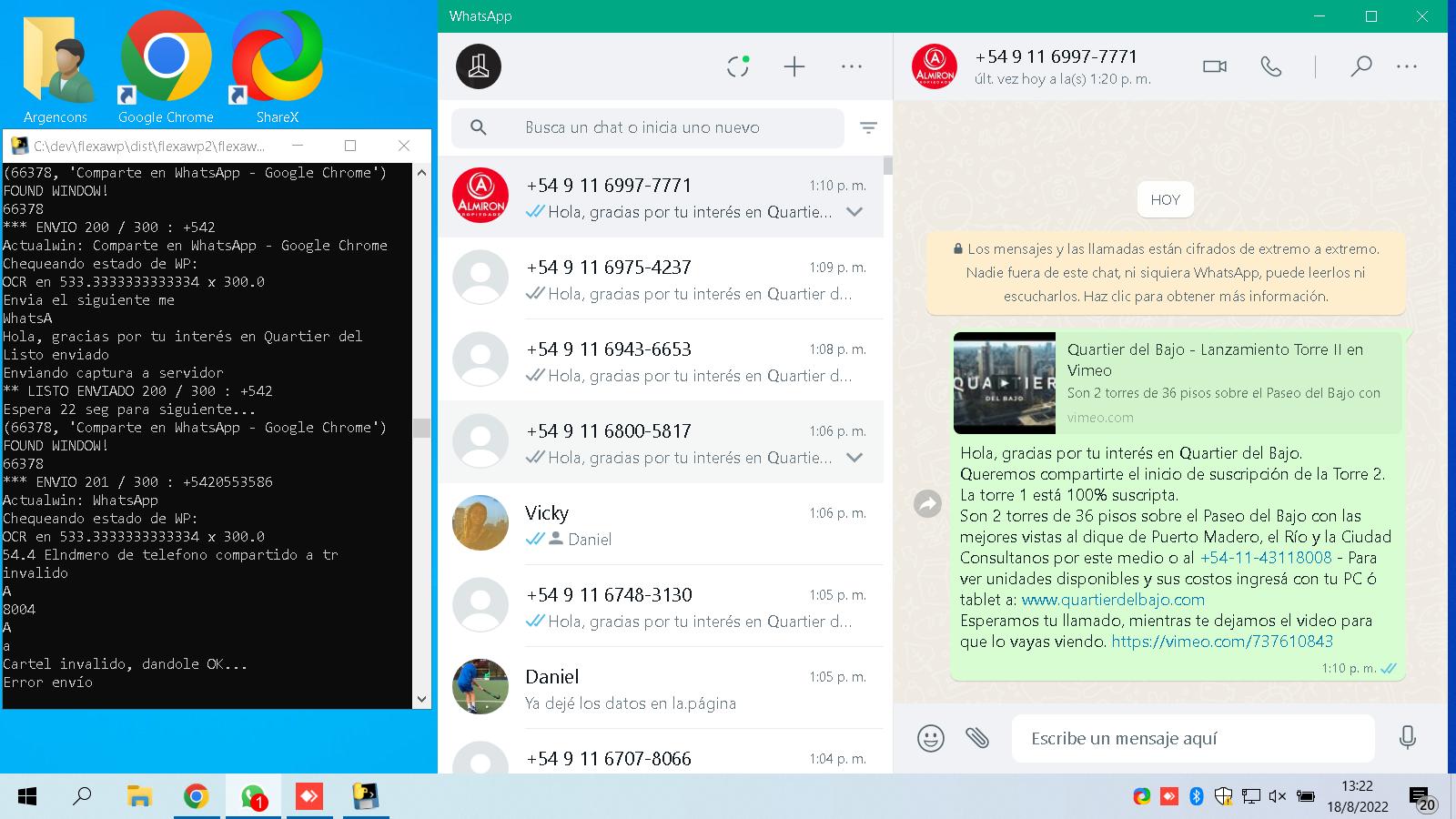The width and height of the screenshot is (1456, 819).
Task: Click console scrollbar up arrow
Action: [421, 172]
